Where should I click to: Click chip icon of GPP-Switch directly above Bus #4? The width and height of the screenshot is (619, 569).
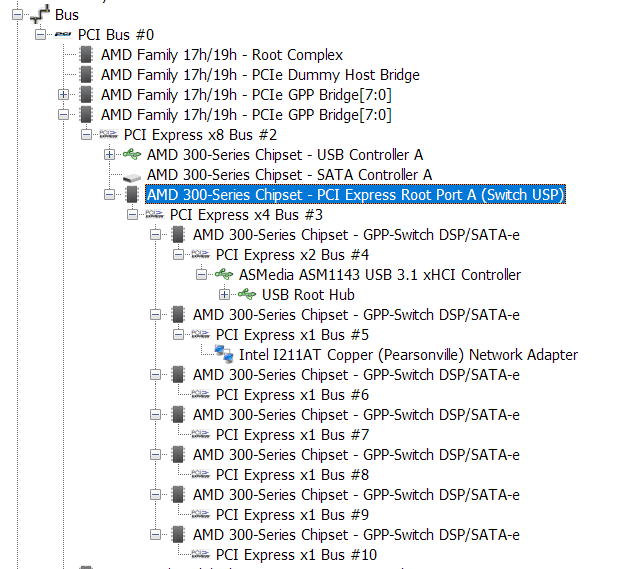178,235
